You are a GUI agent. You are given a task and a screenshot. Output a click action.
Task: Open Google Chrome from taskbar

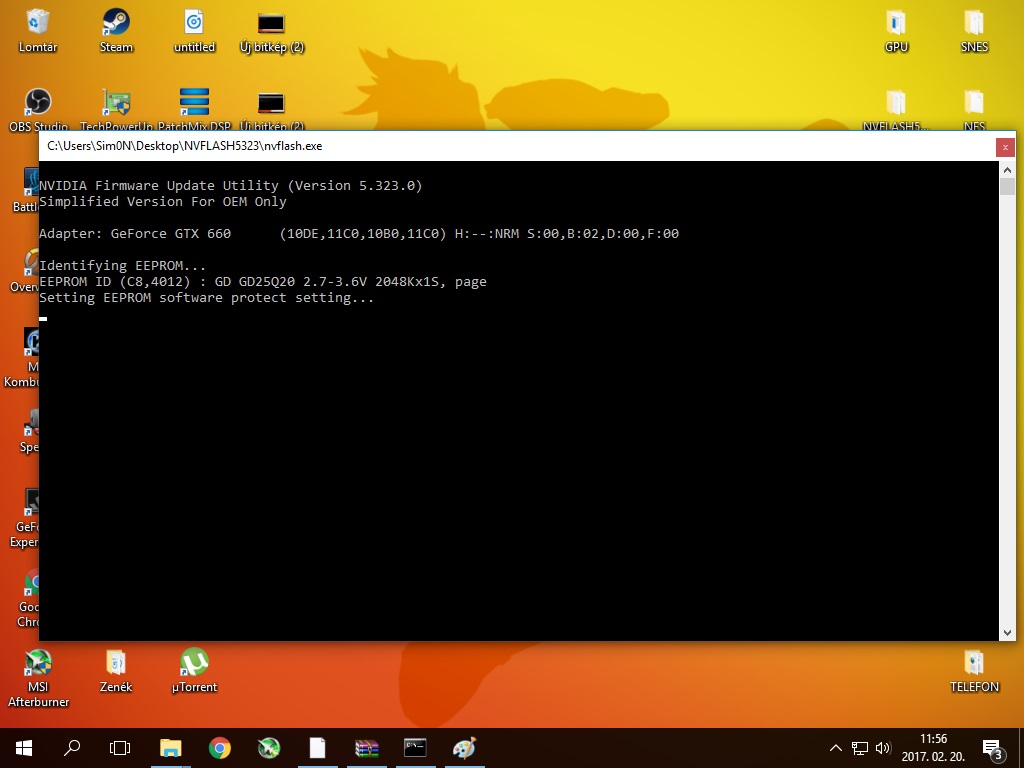tap(219, 748)
